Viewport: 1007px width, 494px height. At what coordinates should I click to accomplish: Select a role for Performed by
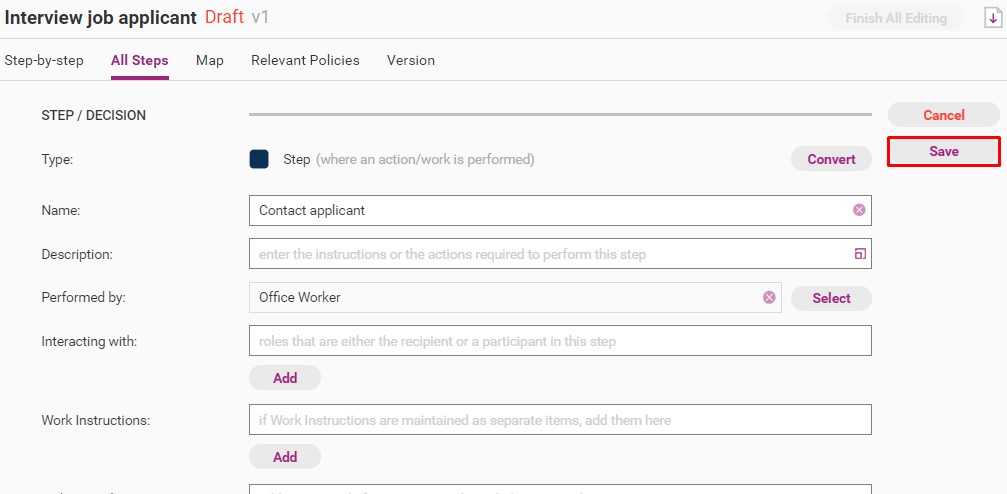coord(831,298)
